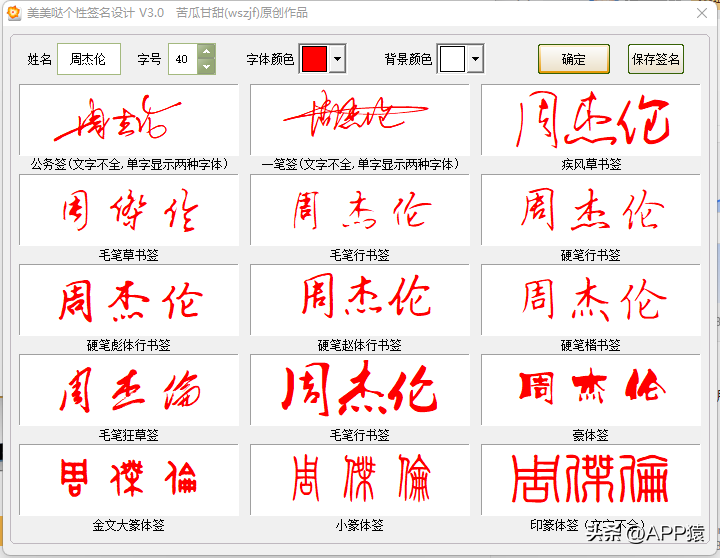Click the 字体颜色 label
This screenshot has width=720, height=558.
270,59
